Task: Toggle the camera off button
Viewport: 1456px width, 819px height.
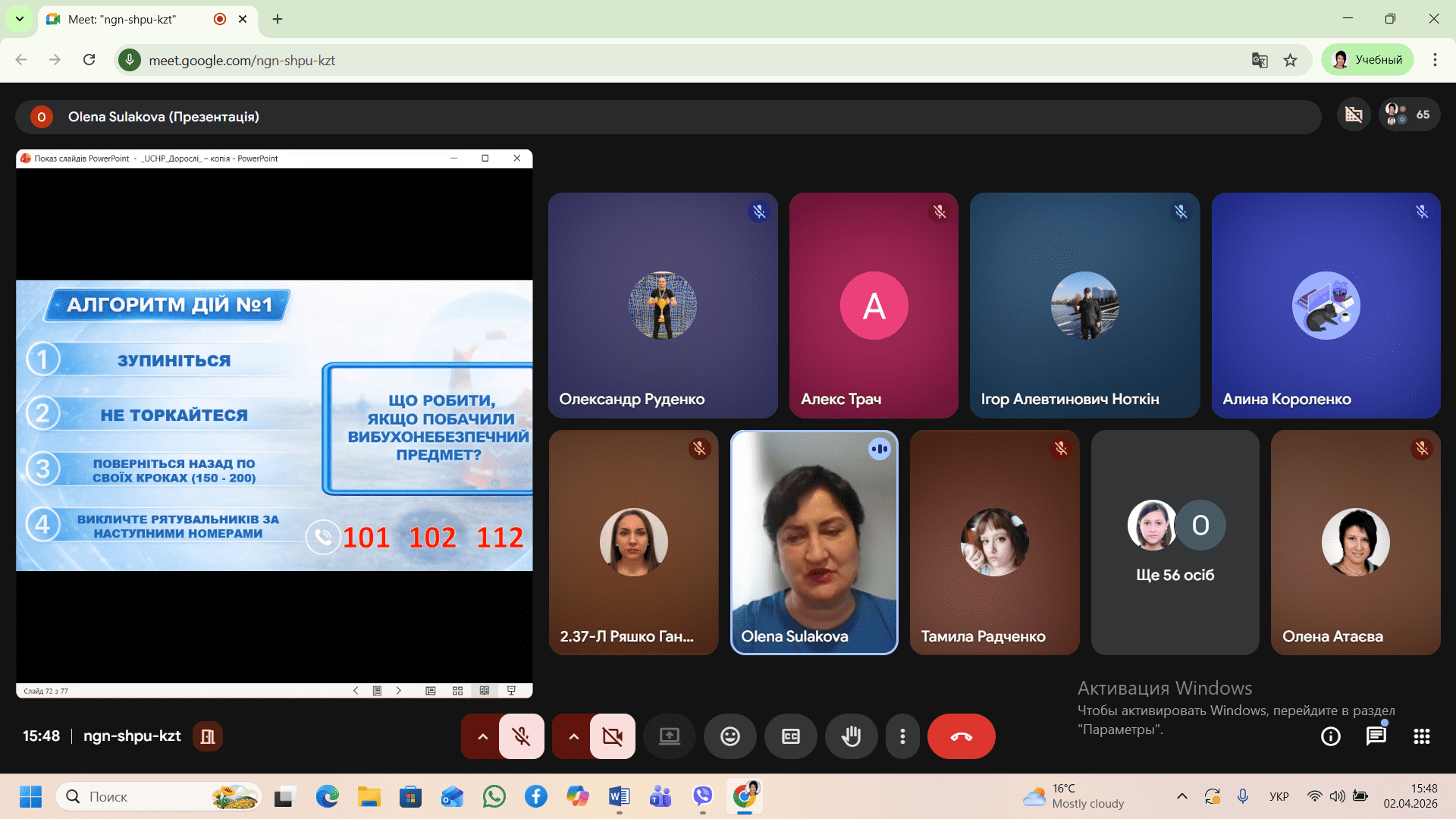Action: tap(612, 736)
